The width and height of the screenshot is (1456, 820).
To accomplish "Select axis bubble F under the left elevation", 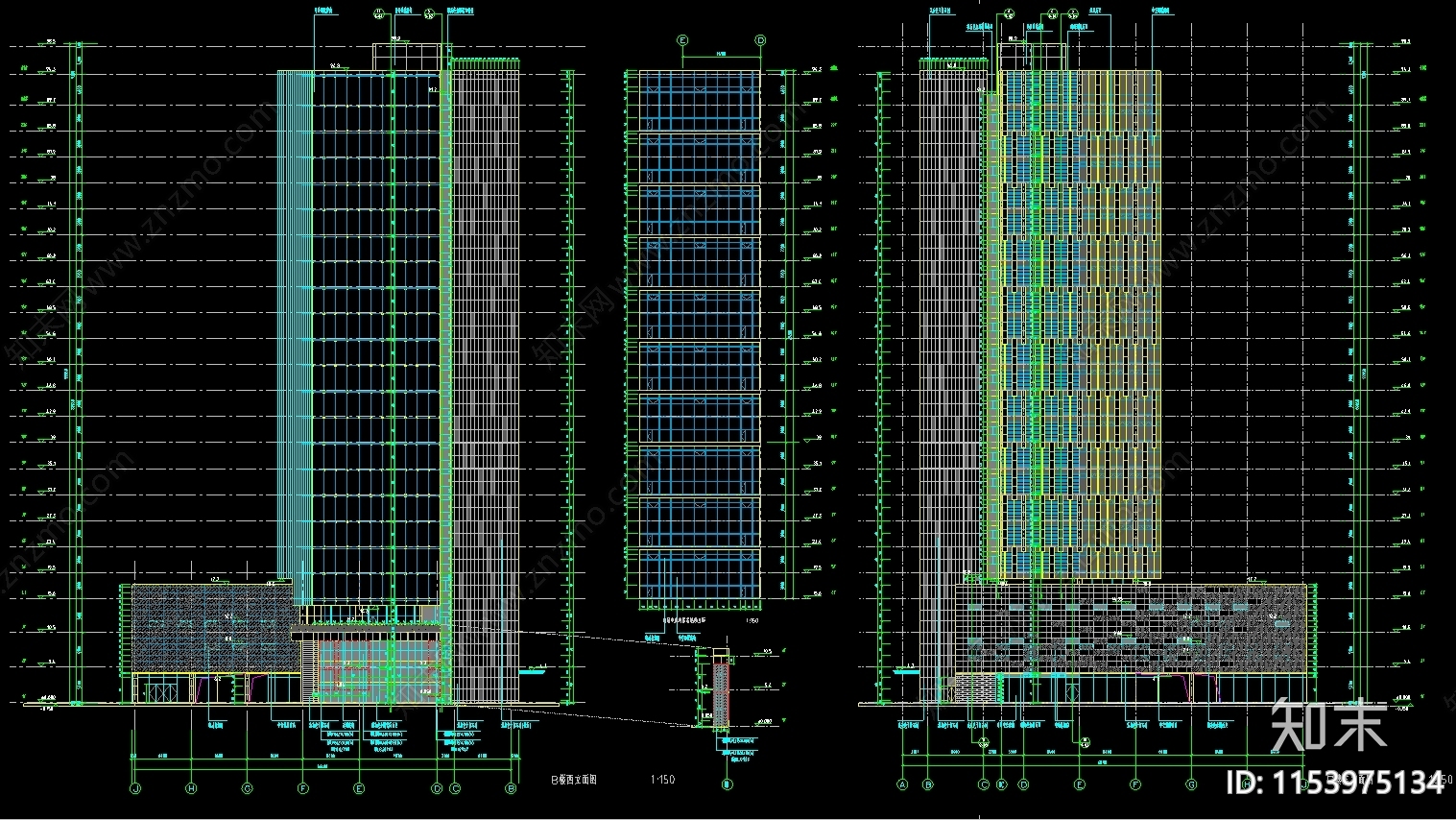I will click(x=303, y=789).
